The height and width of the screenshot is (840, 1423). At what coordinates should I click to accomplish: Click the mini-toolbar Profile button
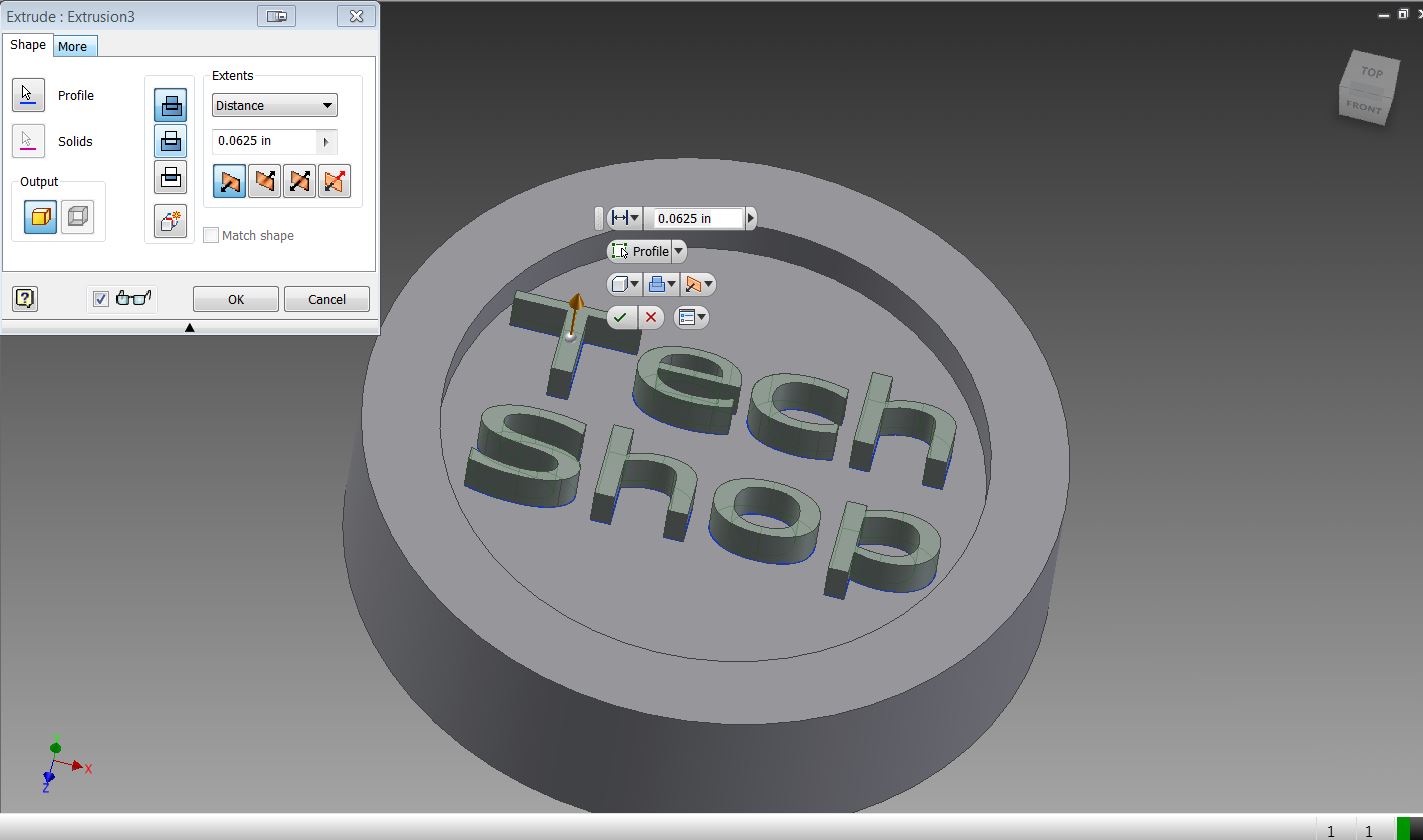[640, 251]
